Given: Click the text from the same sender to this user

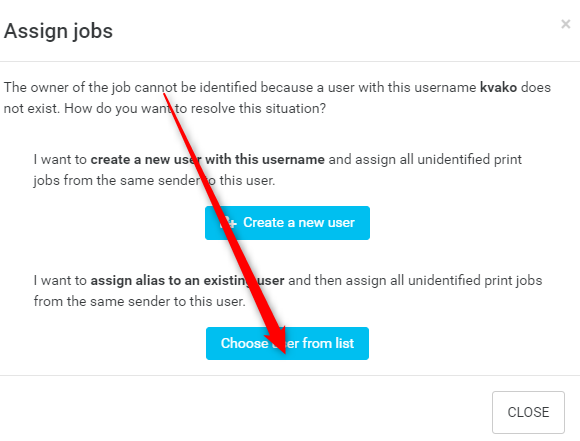Looking at the screenshot, I should 139,301.
